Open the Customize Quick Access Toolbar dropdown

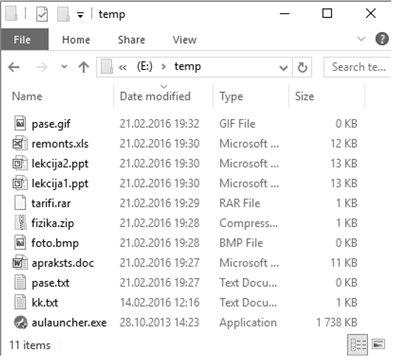click(80, 15)
